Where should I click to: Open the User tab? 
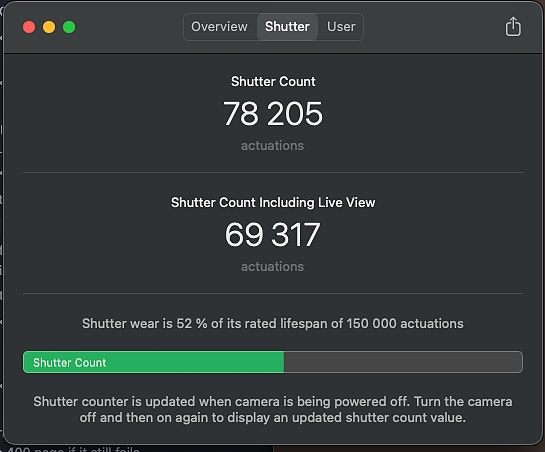pyautogui.click(x=341, y=27)
